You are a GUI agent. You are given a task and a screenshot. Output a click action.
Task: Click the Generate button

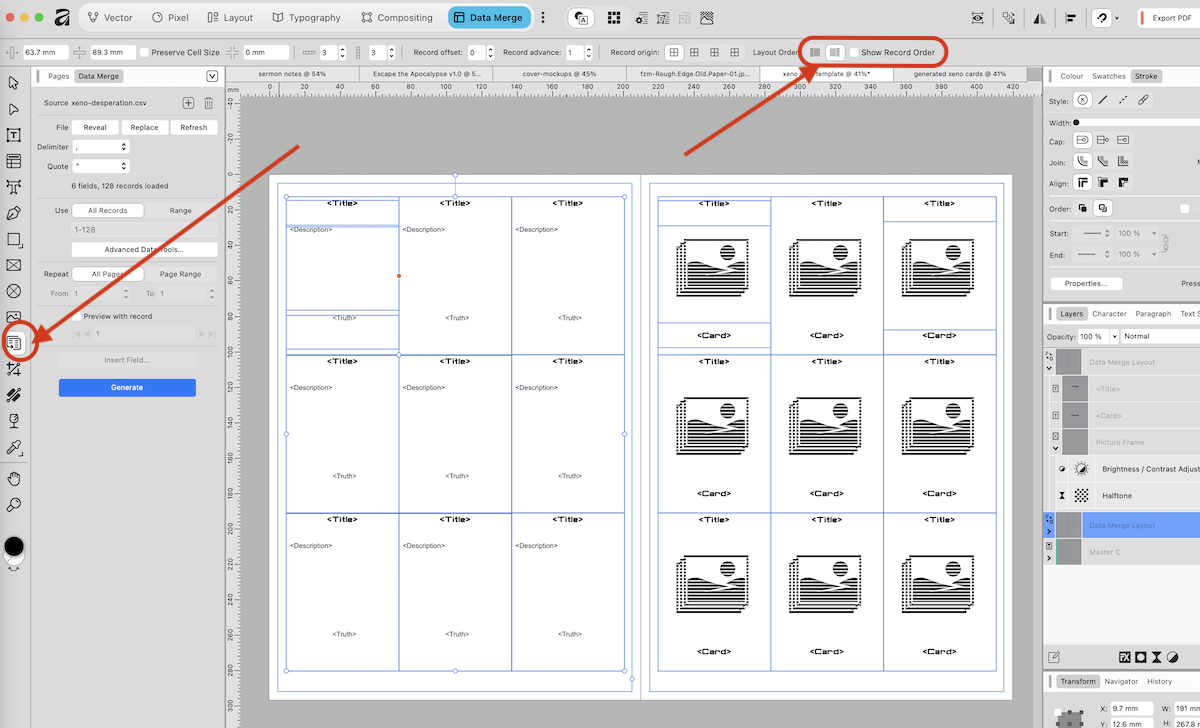point(127,387)
